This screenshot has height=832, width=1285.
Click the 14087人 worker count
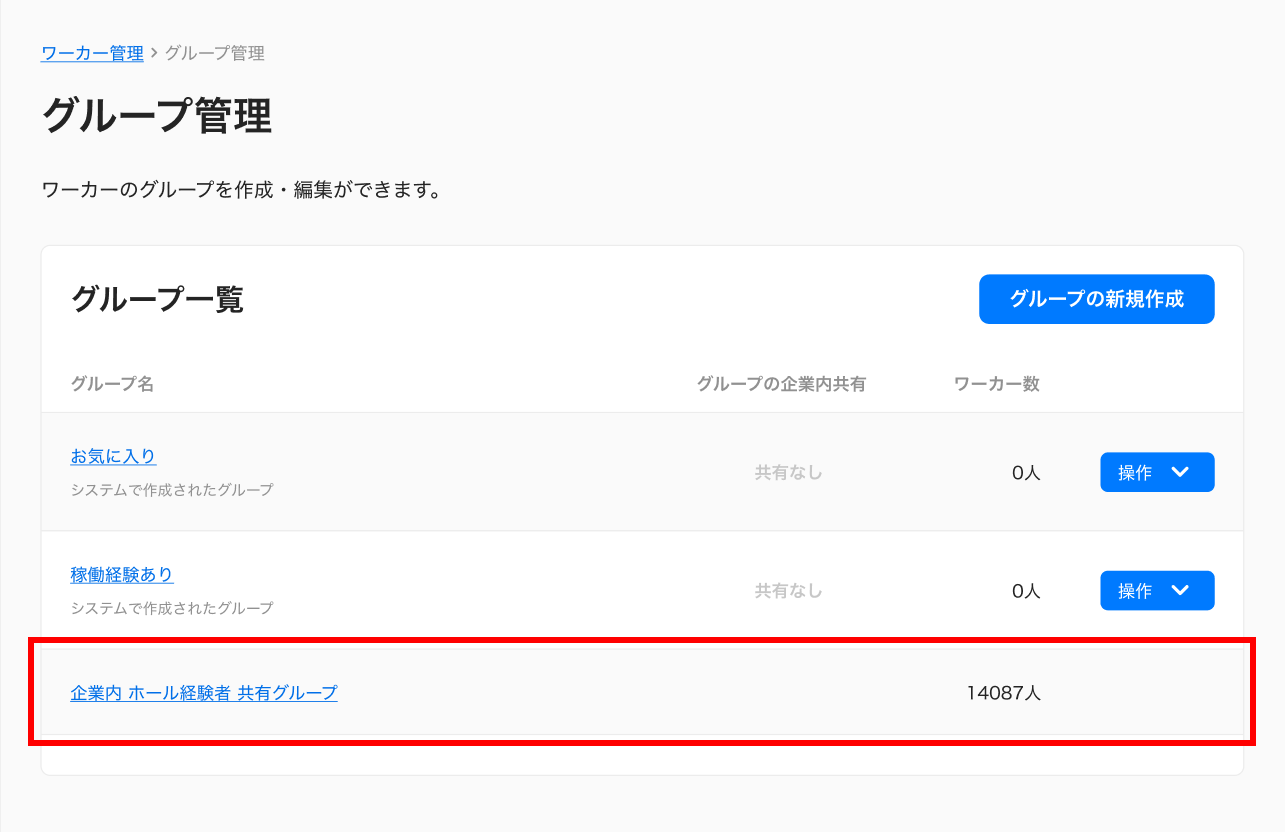click(1004, 692)
